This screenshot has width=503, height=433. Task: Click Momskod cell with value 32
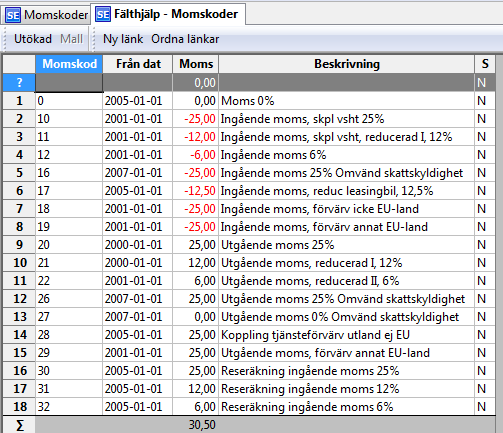coord(69,407)
